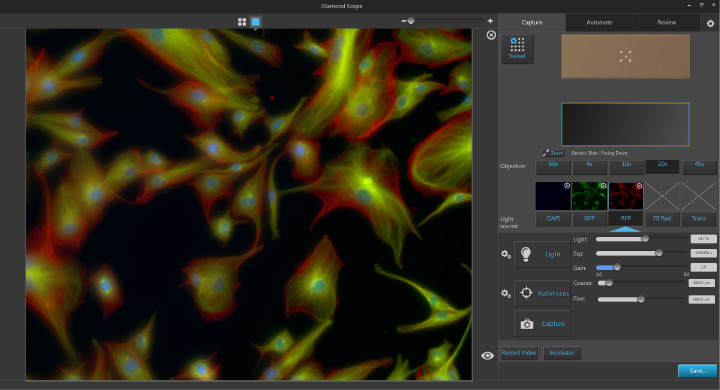The image size is (720, 390).
Task: Select the TX Red light source
Action: pos(662,219)
